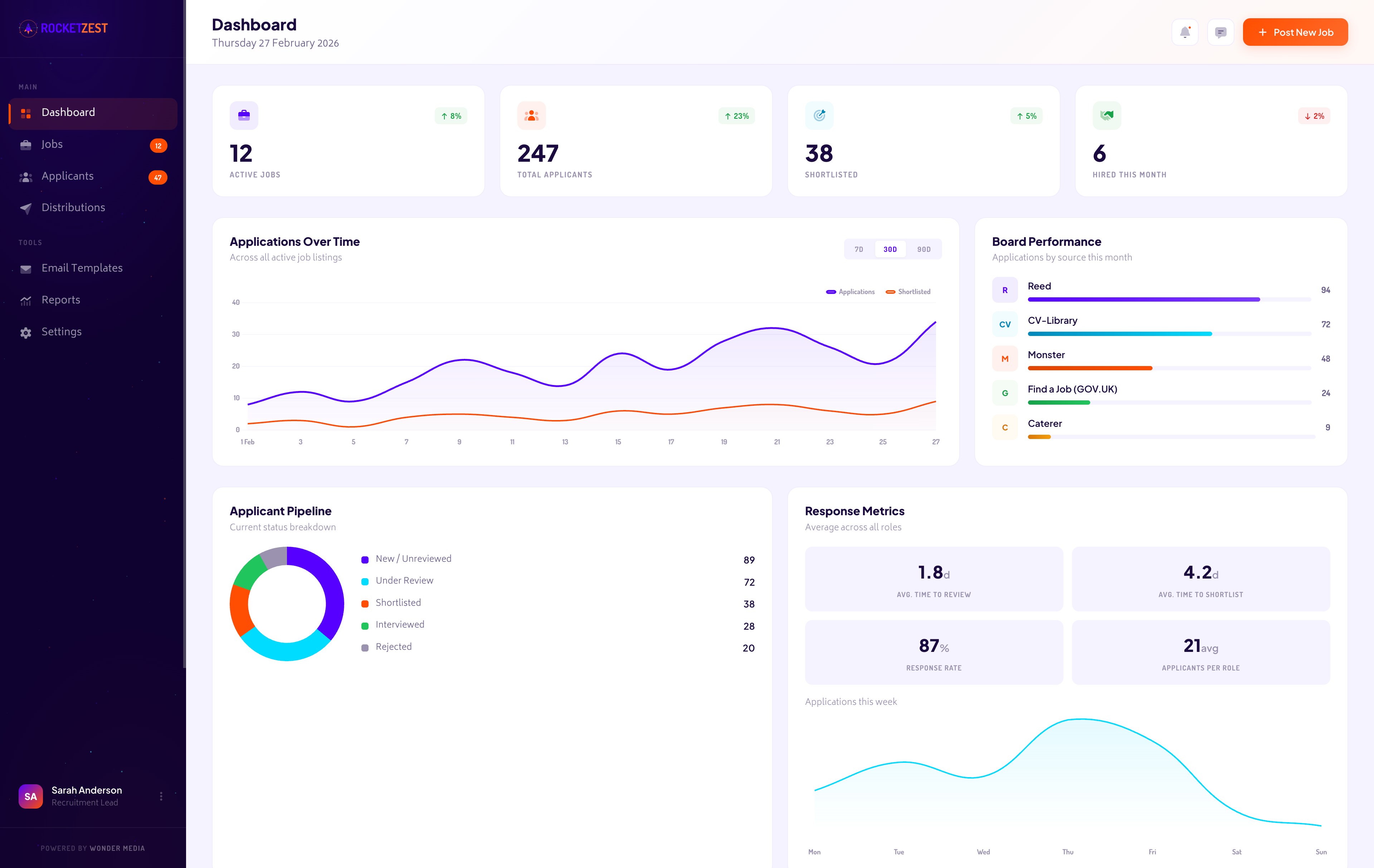
Task: Click the Reed 'R' board icon
Action: coord(1005,290)
